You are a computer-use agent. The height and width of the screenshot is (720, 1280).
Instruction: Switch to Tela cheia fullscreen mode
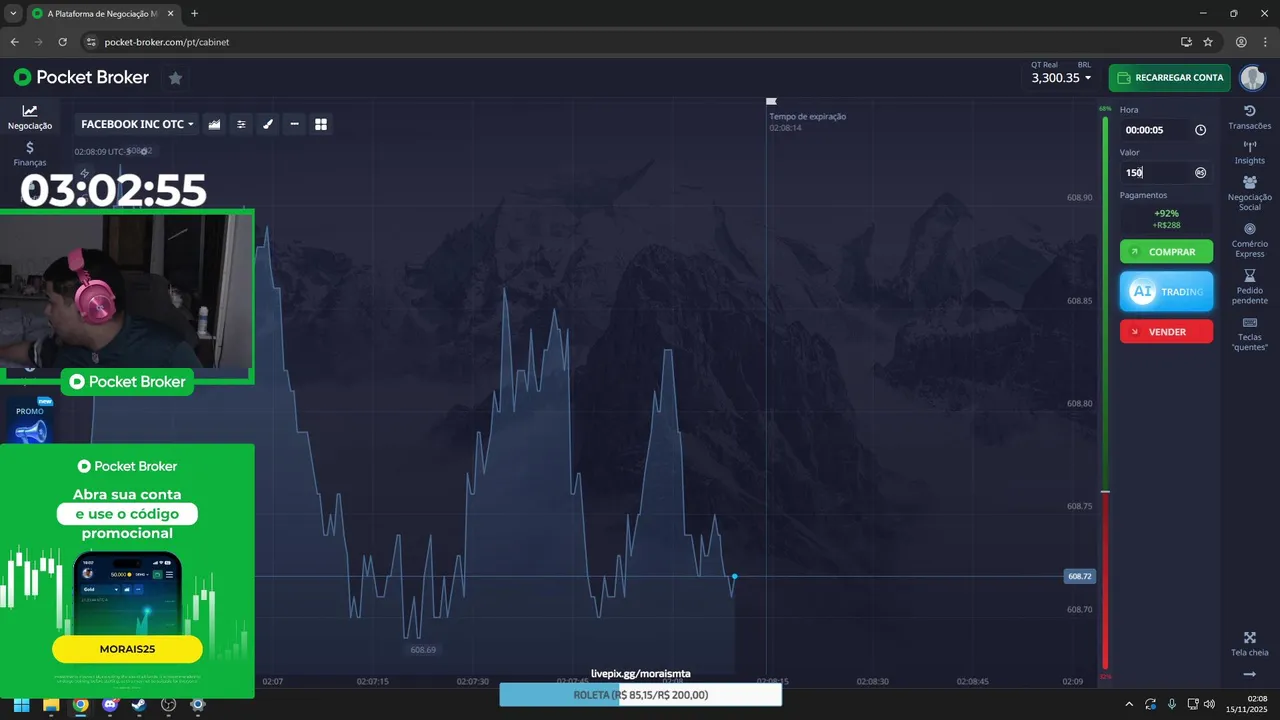point(1249,644)
